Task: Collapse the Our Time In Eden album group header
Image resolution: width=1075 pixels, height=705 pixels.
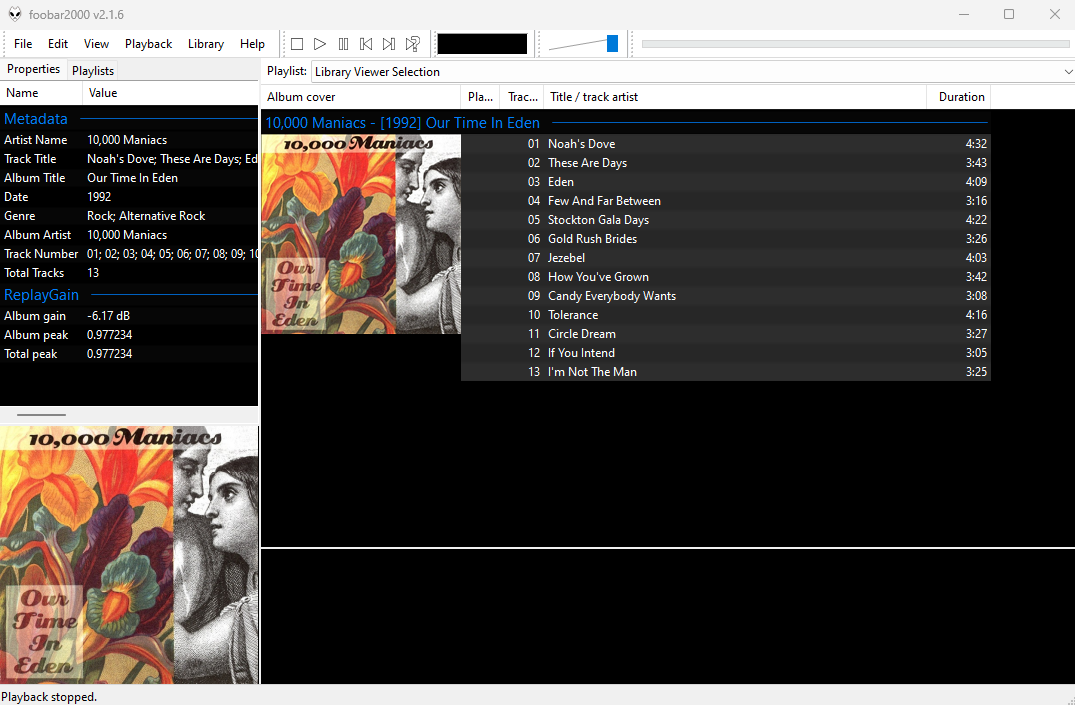Action: pyautogui.click(x=402, y=123)
